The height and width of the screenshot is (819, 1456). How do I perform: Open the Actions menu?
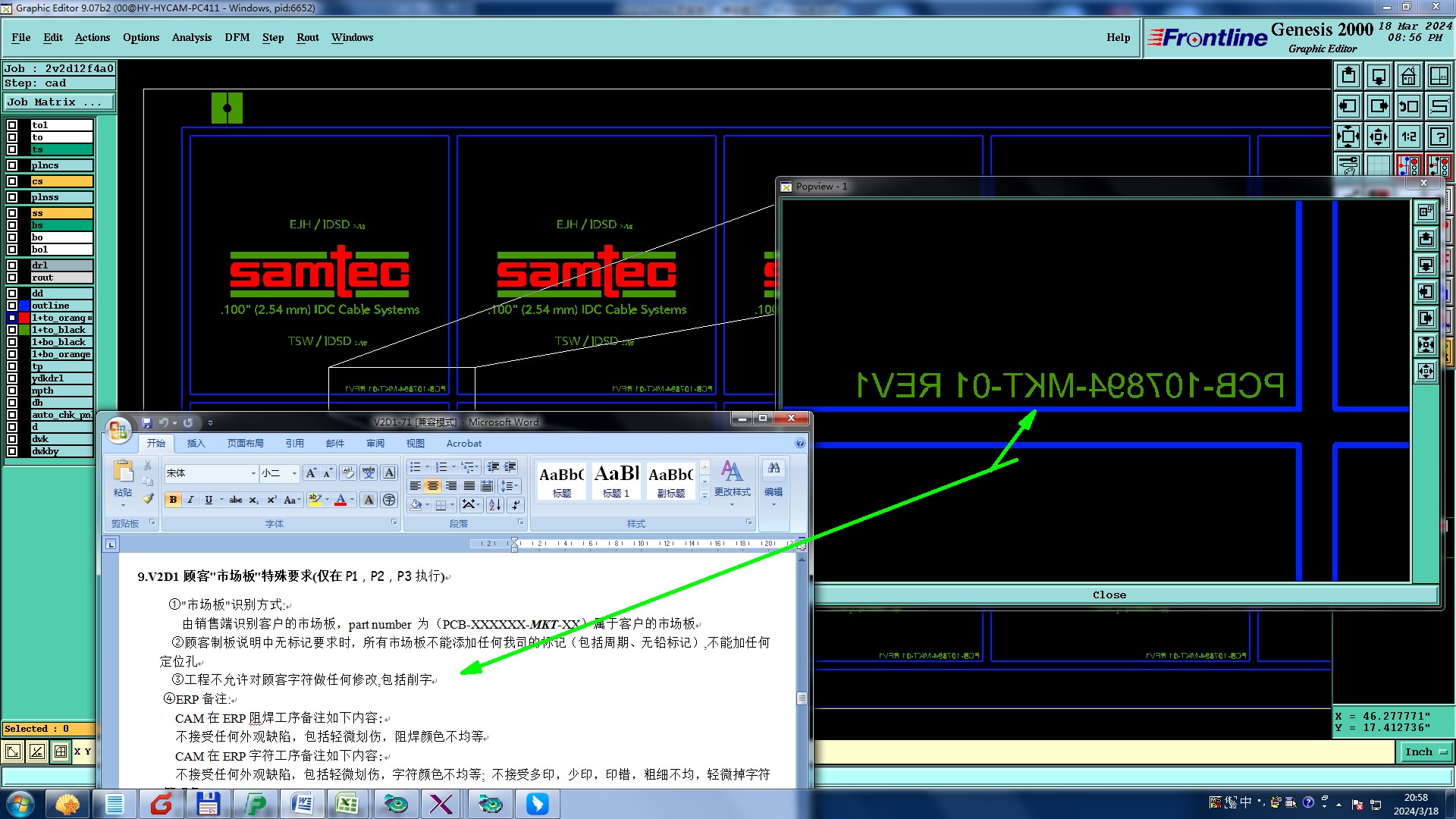(93, 37)
